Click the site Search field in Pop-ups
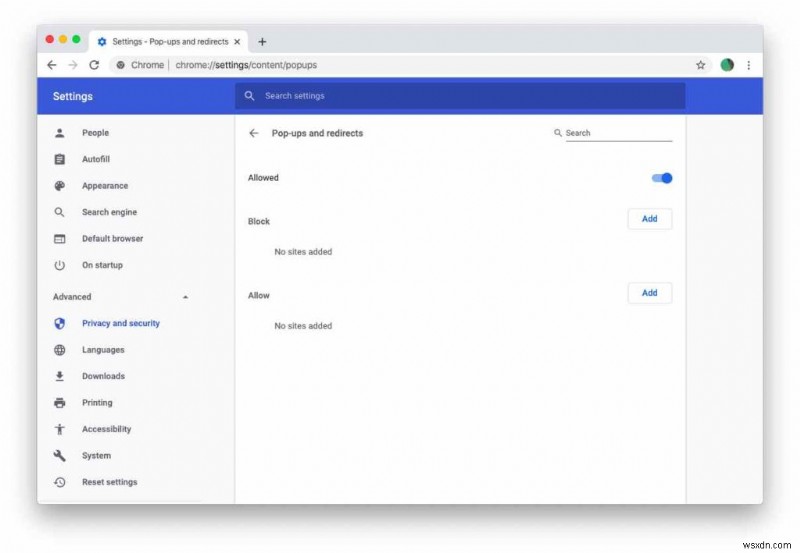Screen dimensions: 800x553 618,133
